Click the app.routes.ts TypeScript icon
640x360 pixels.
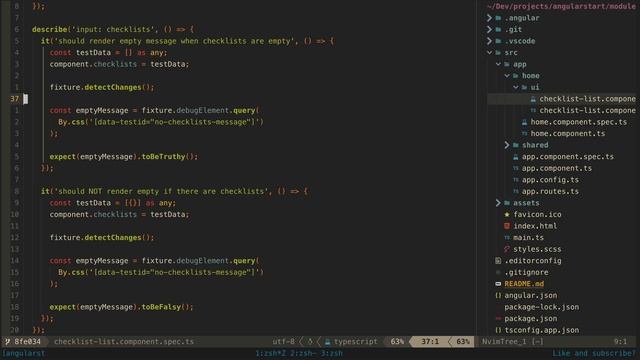coord(516,191)
